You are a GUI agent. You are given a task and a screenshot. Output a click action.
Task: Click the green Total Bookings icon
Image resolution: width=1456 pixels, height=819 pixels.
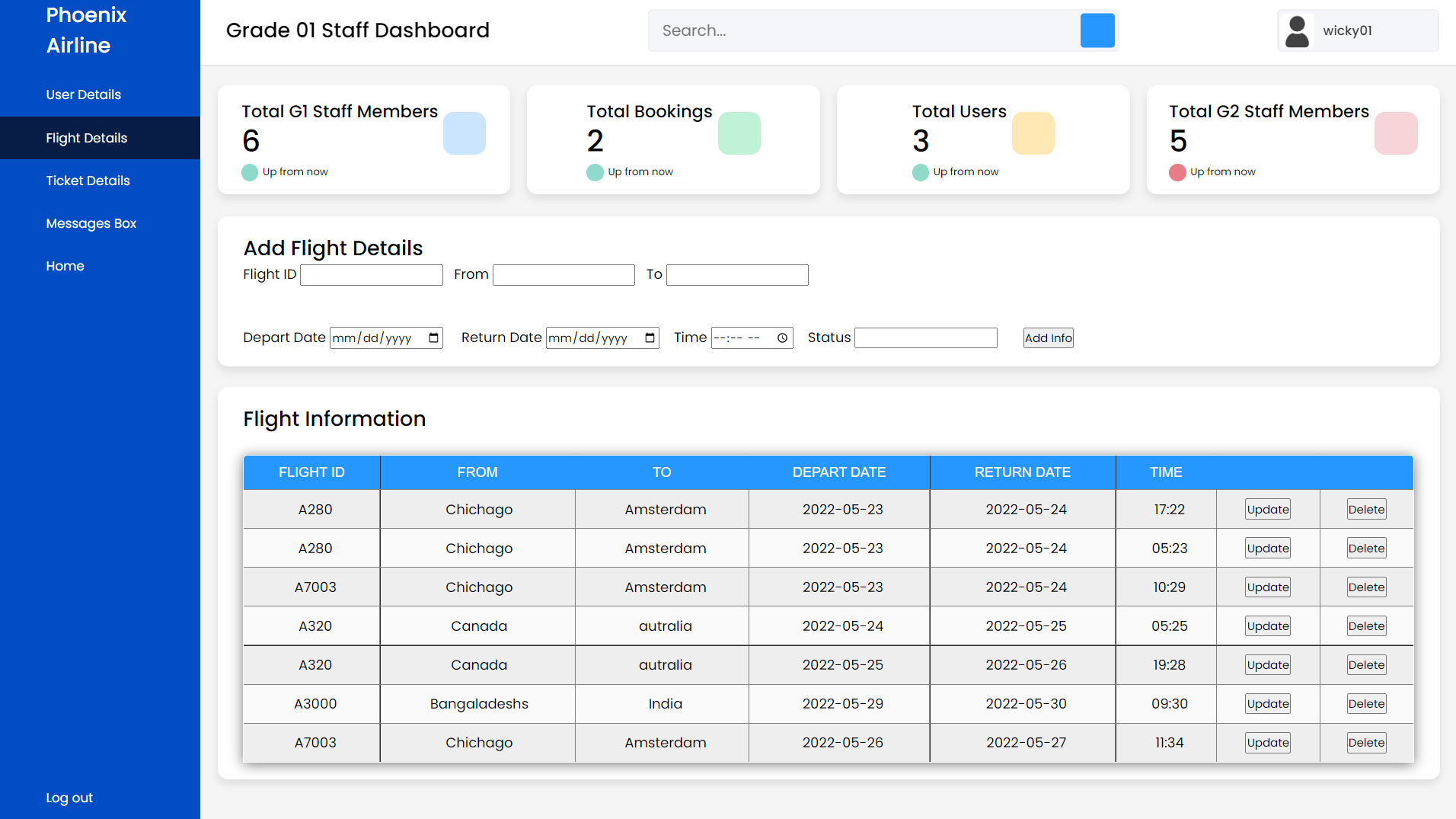(x=739, y=133)
